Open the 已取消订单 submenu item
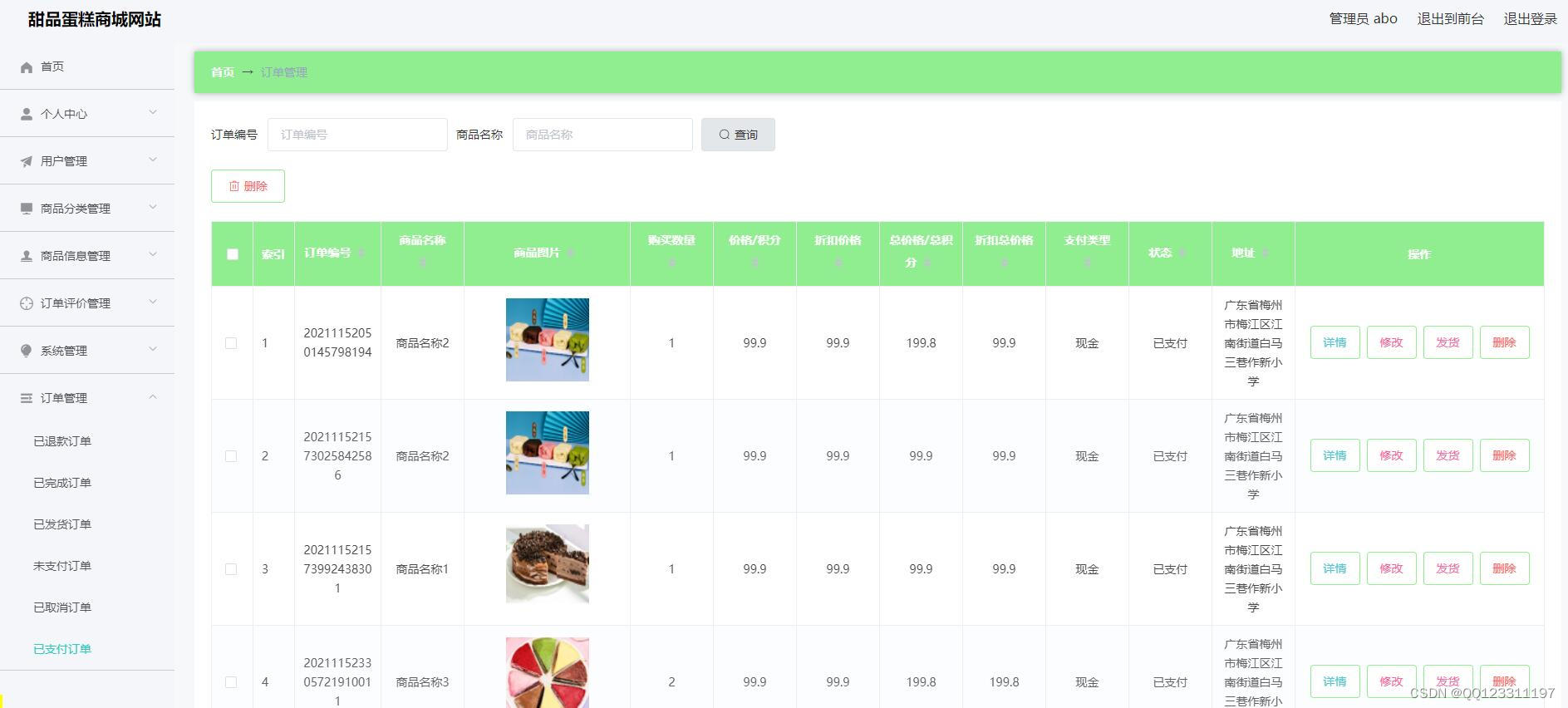 pyautogui.click(x=62, y=607)
